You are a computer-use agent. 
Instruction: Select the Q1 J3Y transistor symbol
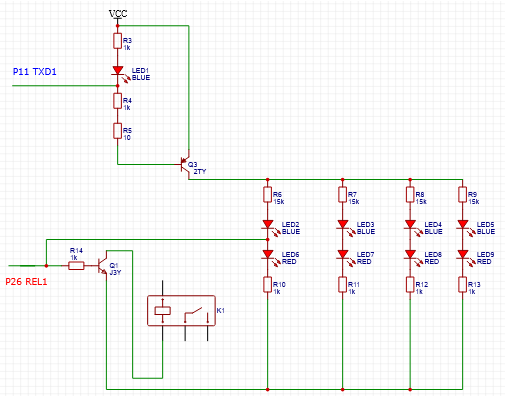(x=102, y=266)
